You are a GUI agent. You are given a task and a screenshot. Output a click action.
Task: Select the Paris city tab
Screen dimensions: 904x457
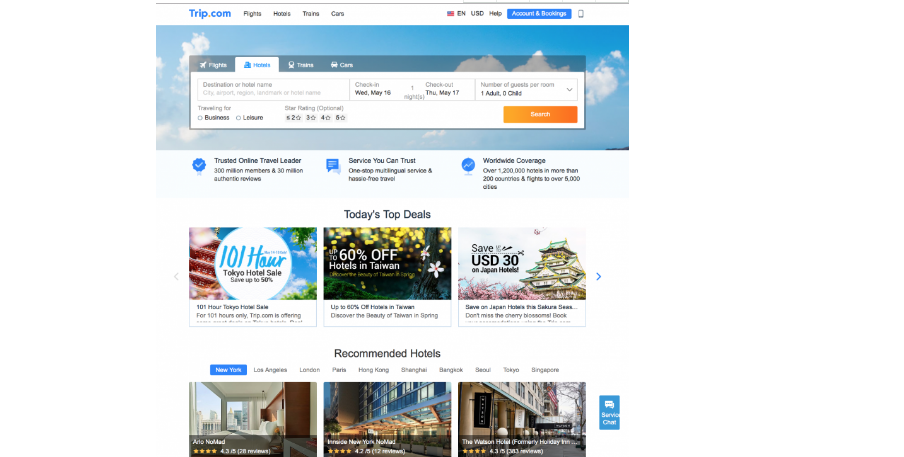[x=339, y=370]
